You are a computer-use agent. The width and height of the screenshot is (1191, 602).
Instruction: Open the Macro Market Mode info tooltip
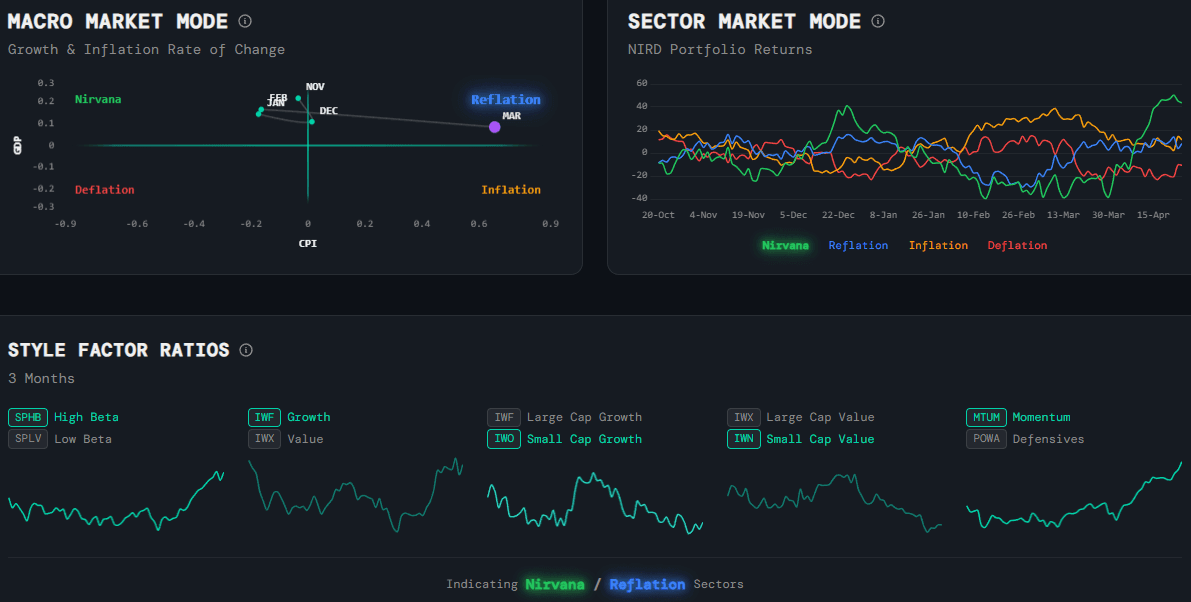pos(243,20)
